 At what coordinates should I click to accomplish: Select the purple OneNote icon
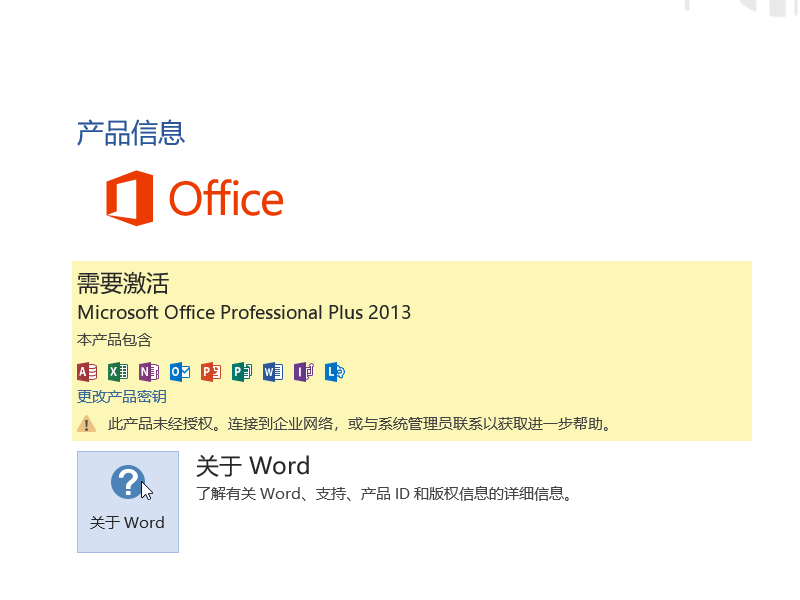coord(149,372)
